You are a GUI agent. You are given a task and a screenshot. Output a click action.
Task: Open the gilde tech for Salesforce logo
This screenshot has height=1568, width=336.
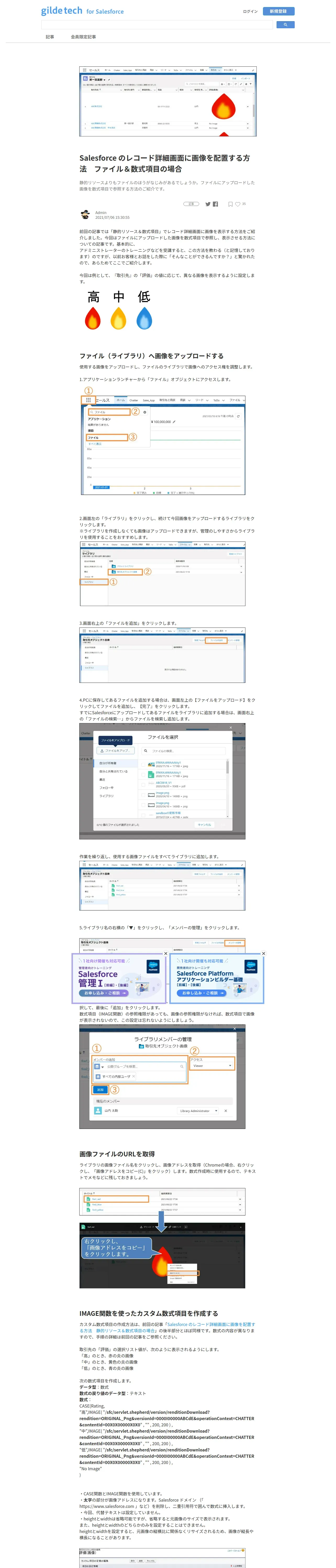click(82, 11)
